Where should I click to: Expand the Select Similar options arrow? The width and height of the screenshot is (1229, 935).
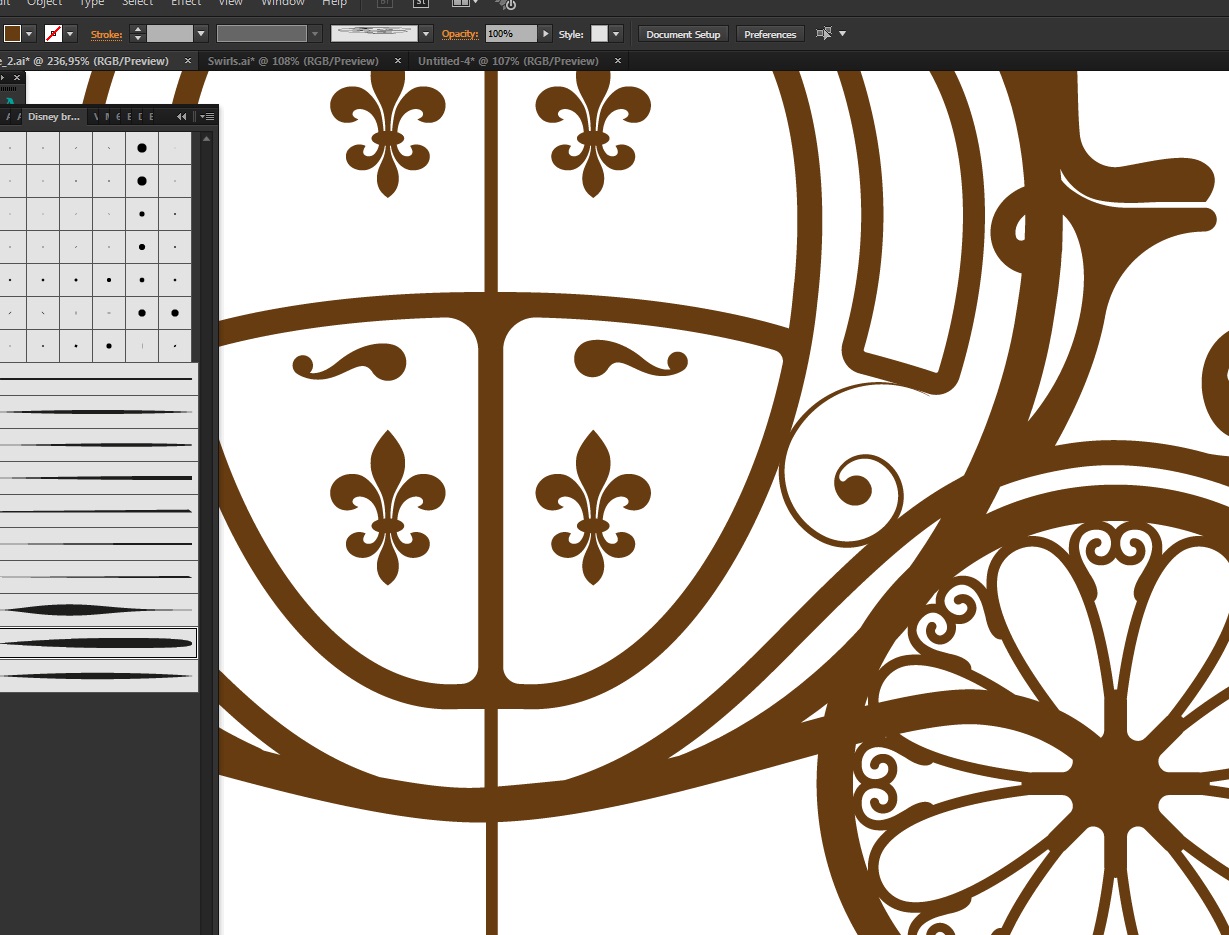point(842,34)
